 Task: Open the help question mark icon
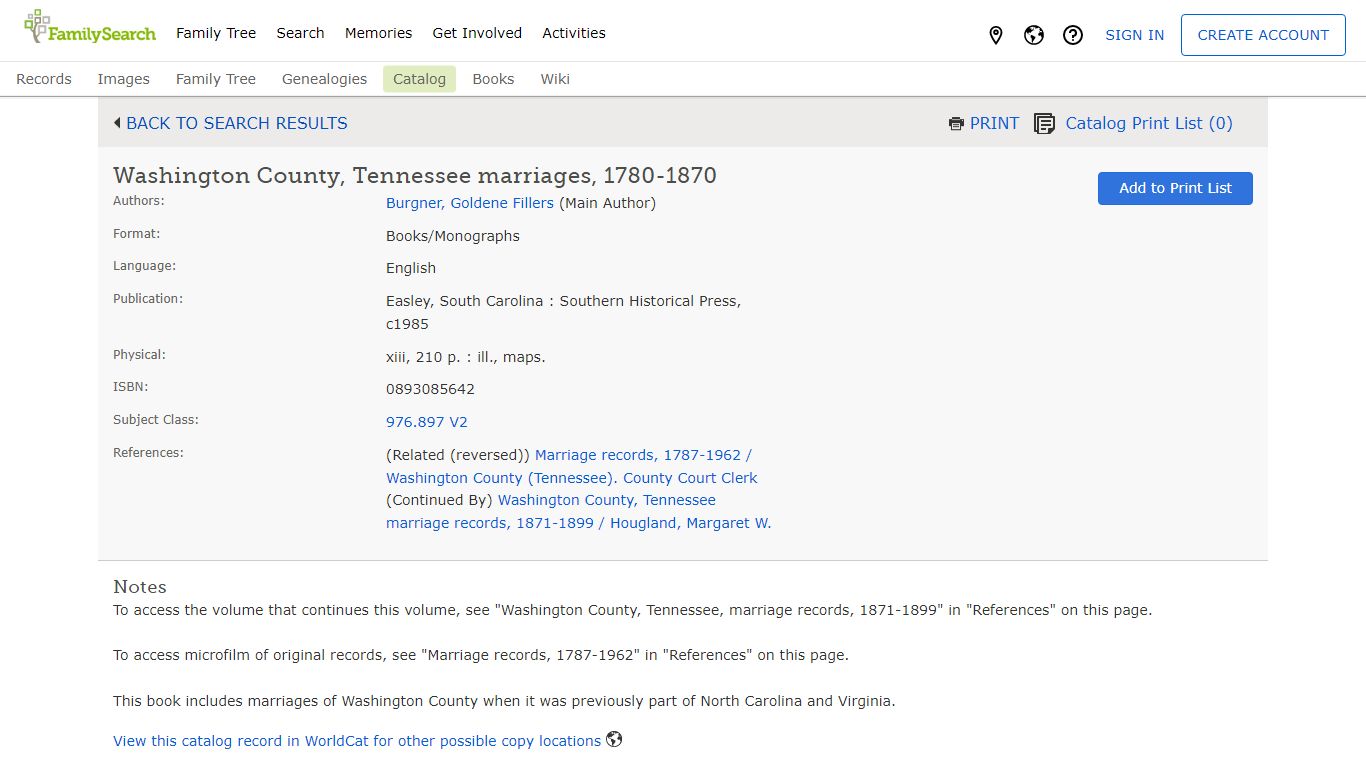1073,35
